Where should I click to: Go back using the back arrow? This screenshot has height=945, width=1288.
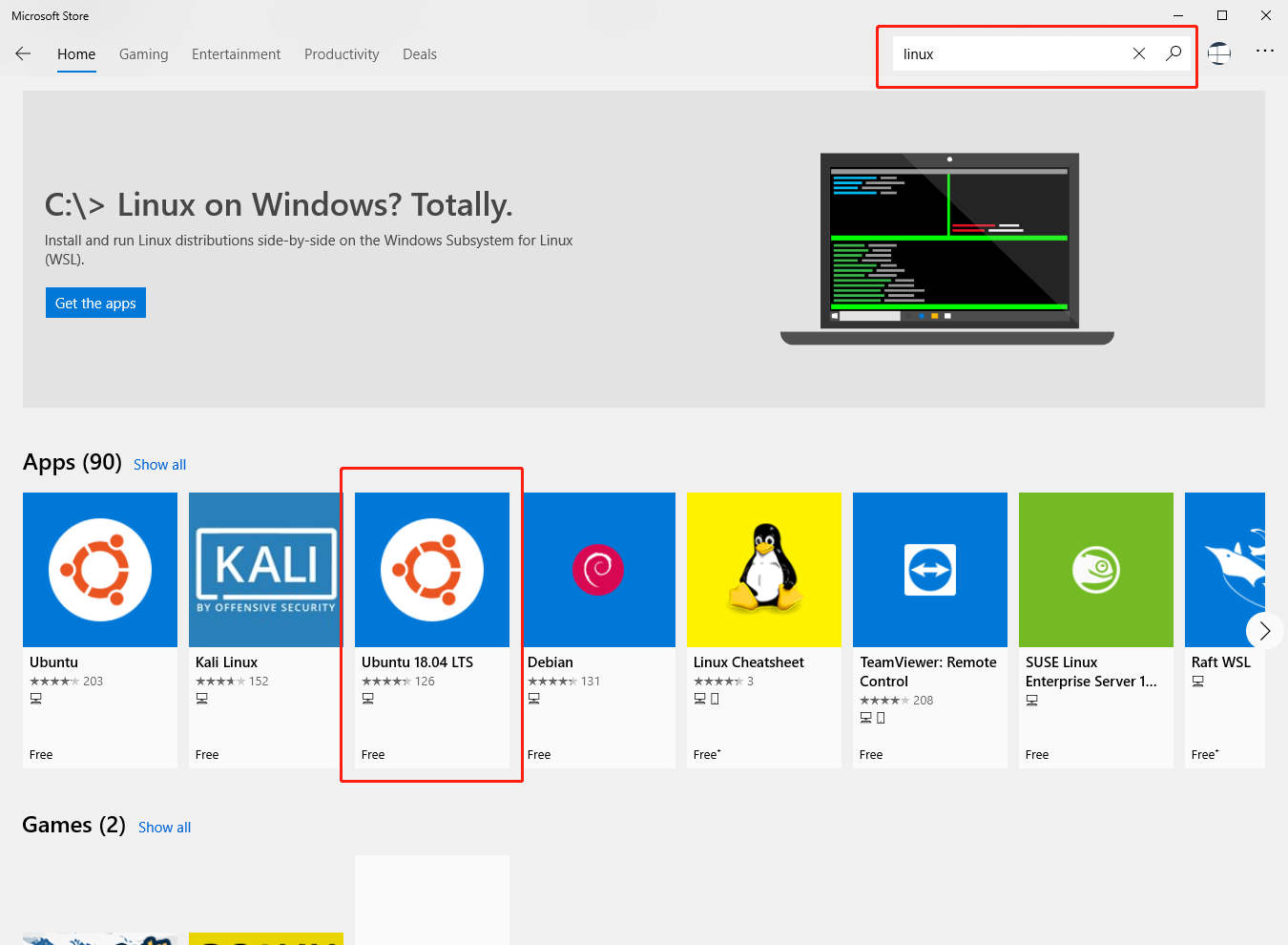tap(23, 53)
